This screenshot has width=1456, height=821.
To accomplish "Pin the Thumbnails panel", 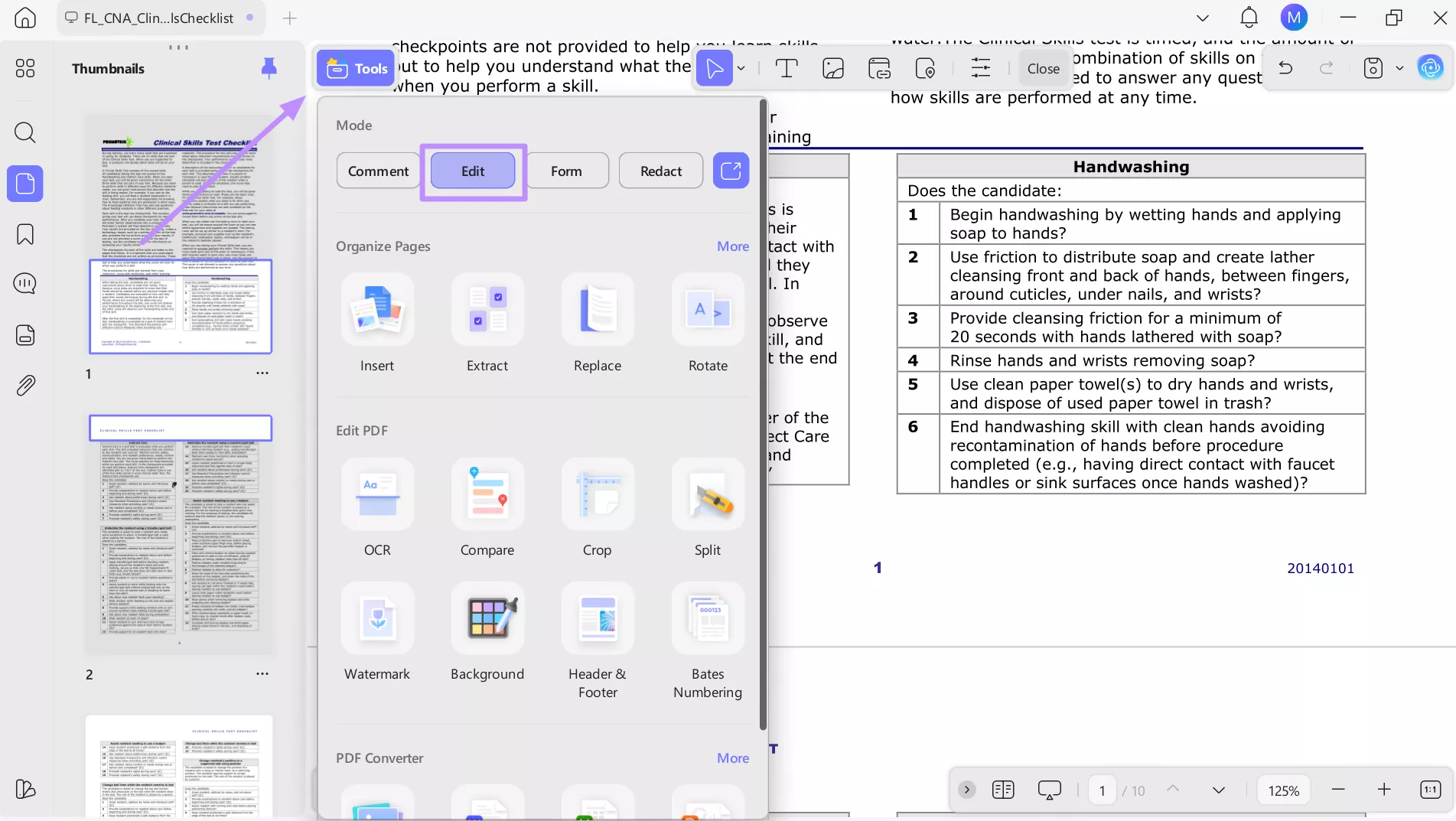I will 269,68.
